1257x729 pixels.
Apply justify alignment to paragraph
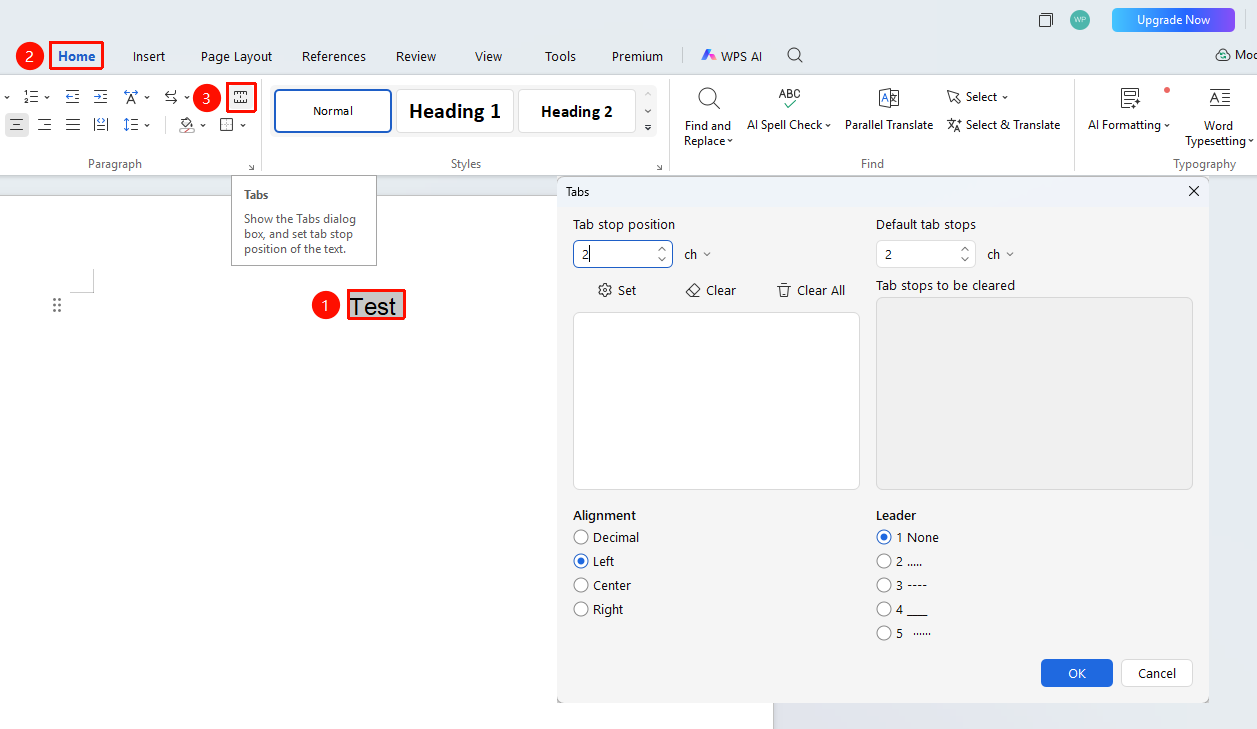73,125
